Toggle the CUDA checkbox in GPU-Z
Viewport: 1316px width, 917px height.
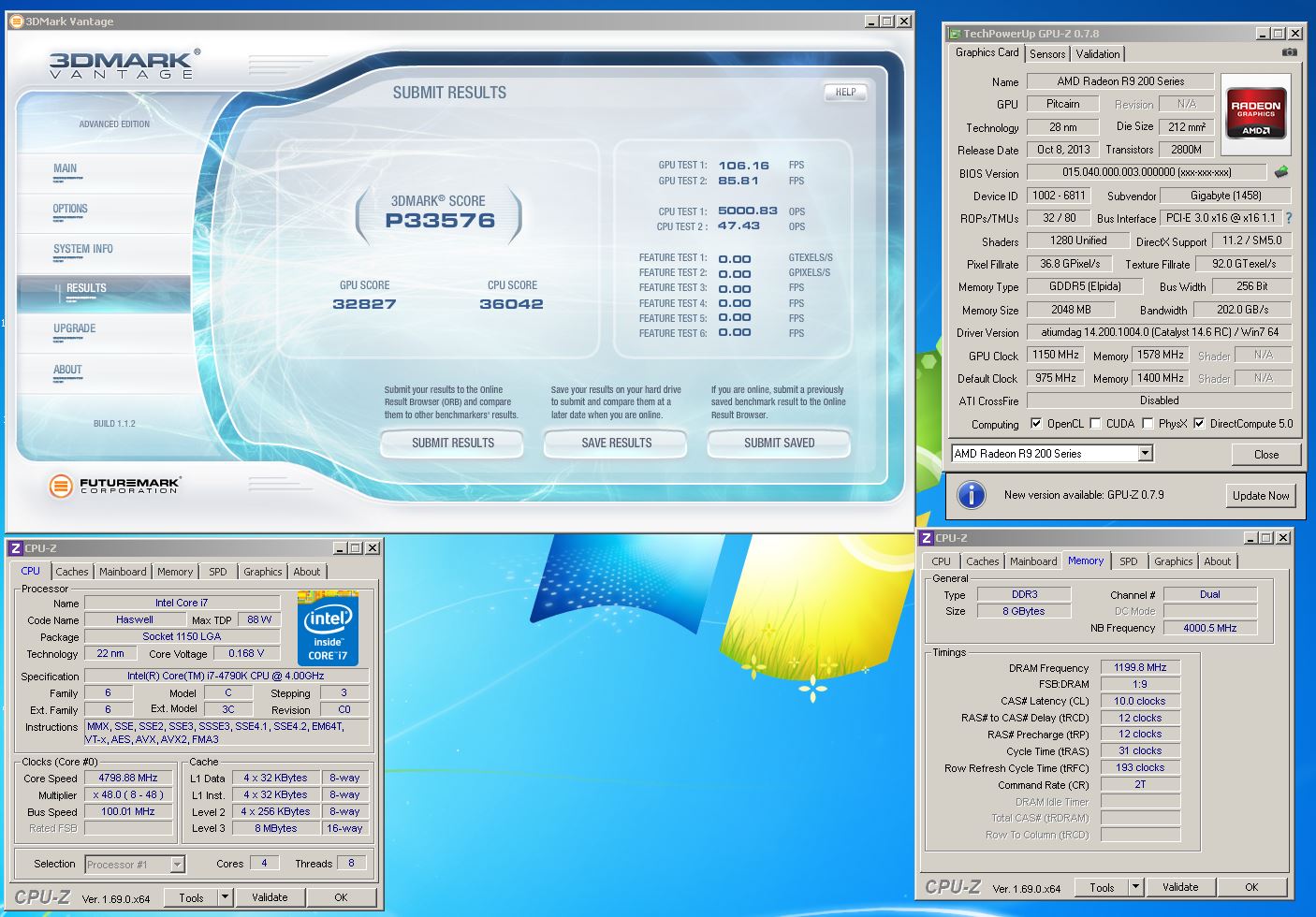click(1095, 424)
